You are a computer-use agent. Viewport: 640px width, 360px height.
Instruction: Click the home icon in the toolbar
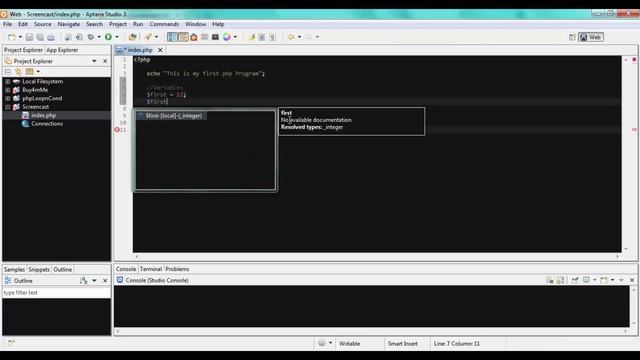[x=194, y=37]
